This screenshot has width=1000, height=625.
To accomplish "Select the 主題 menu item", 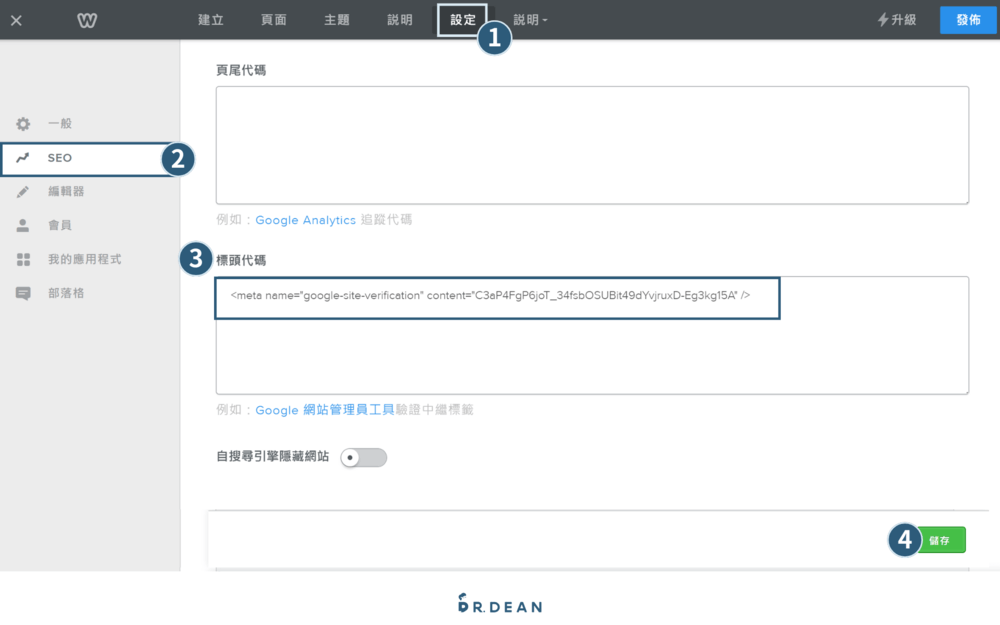I will [x=336, y=19].
